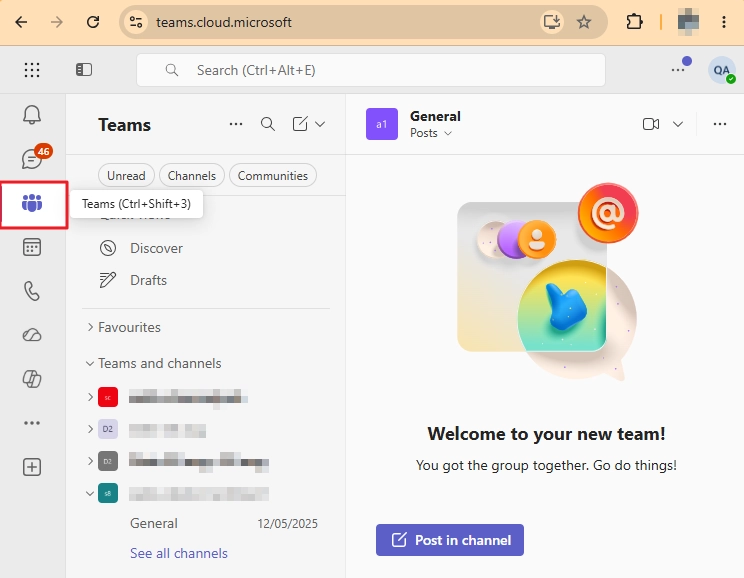
Task: Open the browser extensions menu
Action: pos(634,22)
